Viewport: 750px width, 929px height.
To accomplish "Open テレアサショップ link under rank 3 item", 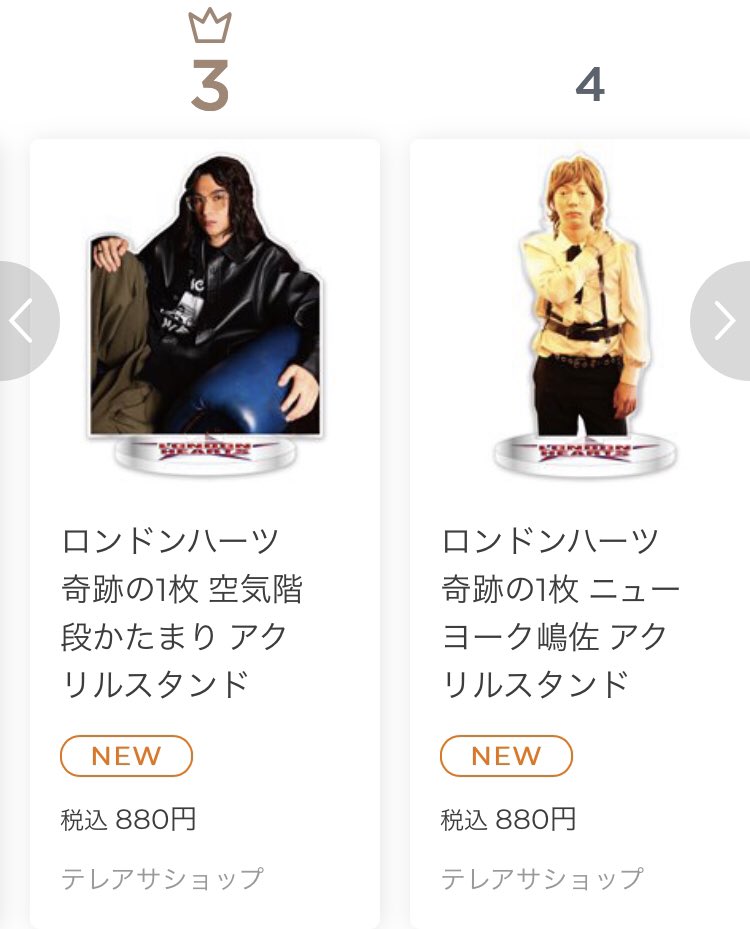I will point(162,879).
